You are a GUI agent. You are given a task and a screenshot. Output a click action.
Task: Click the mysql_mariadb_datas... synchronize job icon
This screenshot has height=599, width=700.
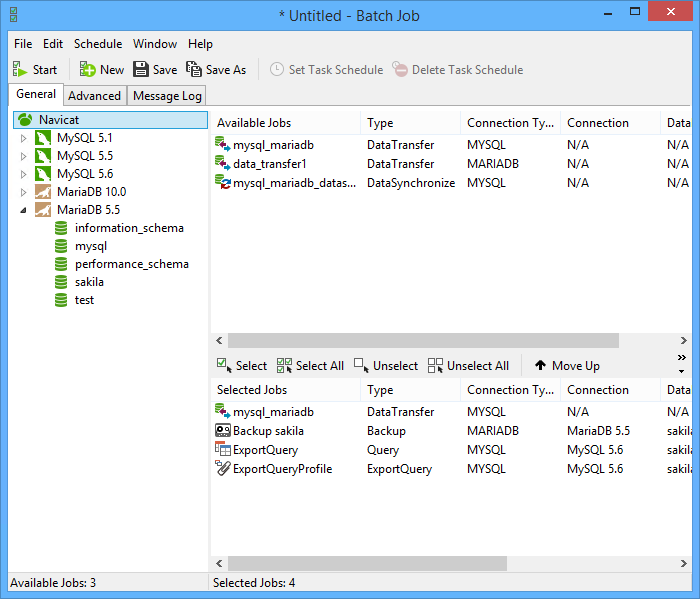point(222,182)
